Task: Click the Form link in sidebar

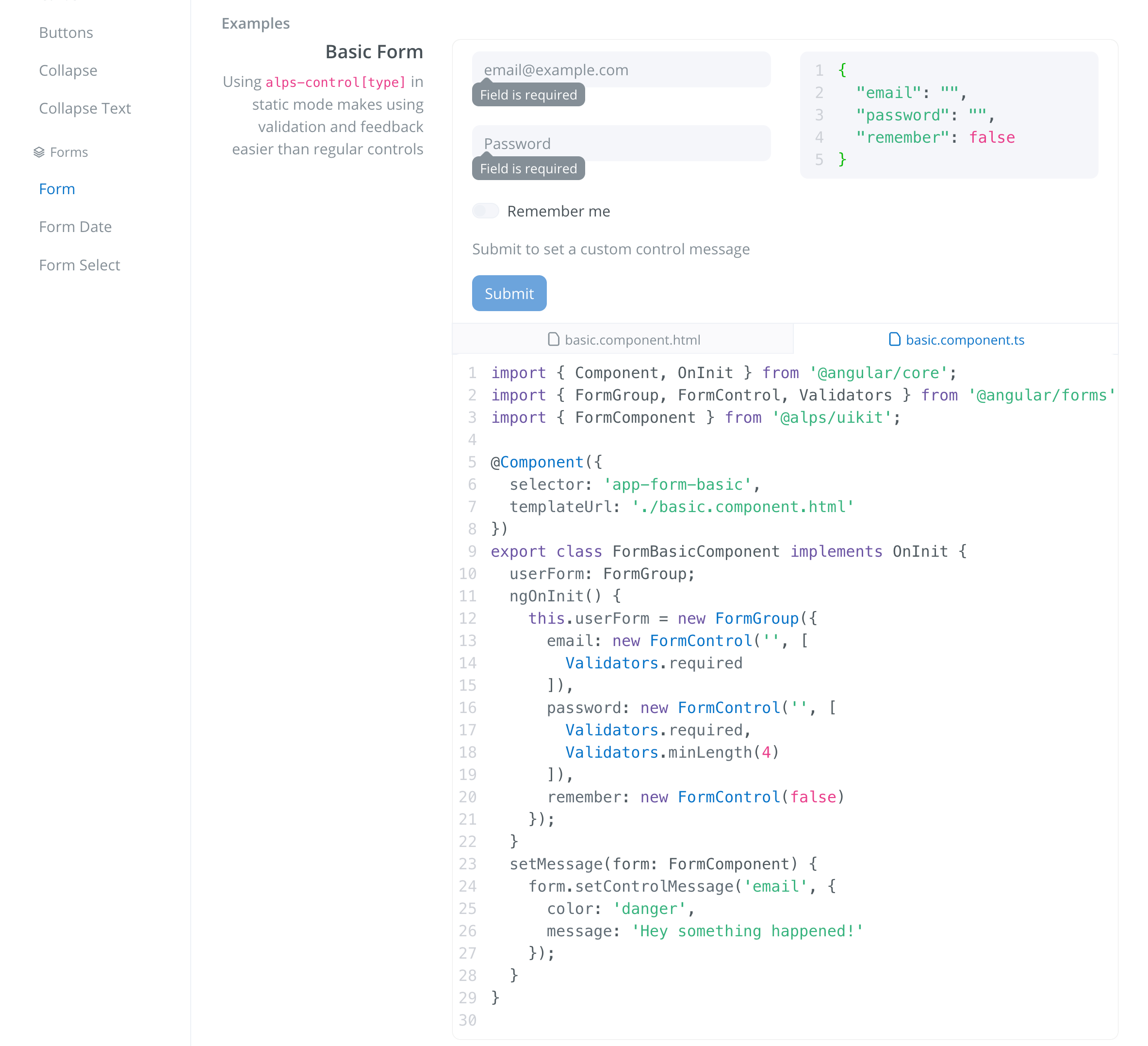Action: click(57, 188)
